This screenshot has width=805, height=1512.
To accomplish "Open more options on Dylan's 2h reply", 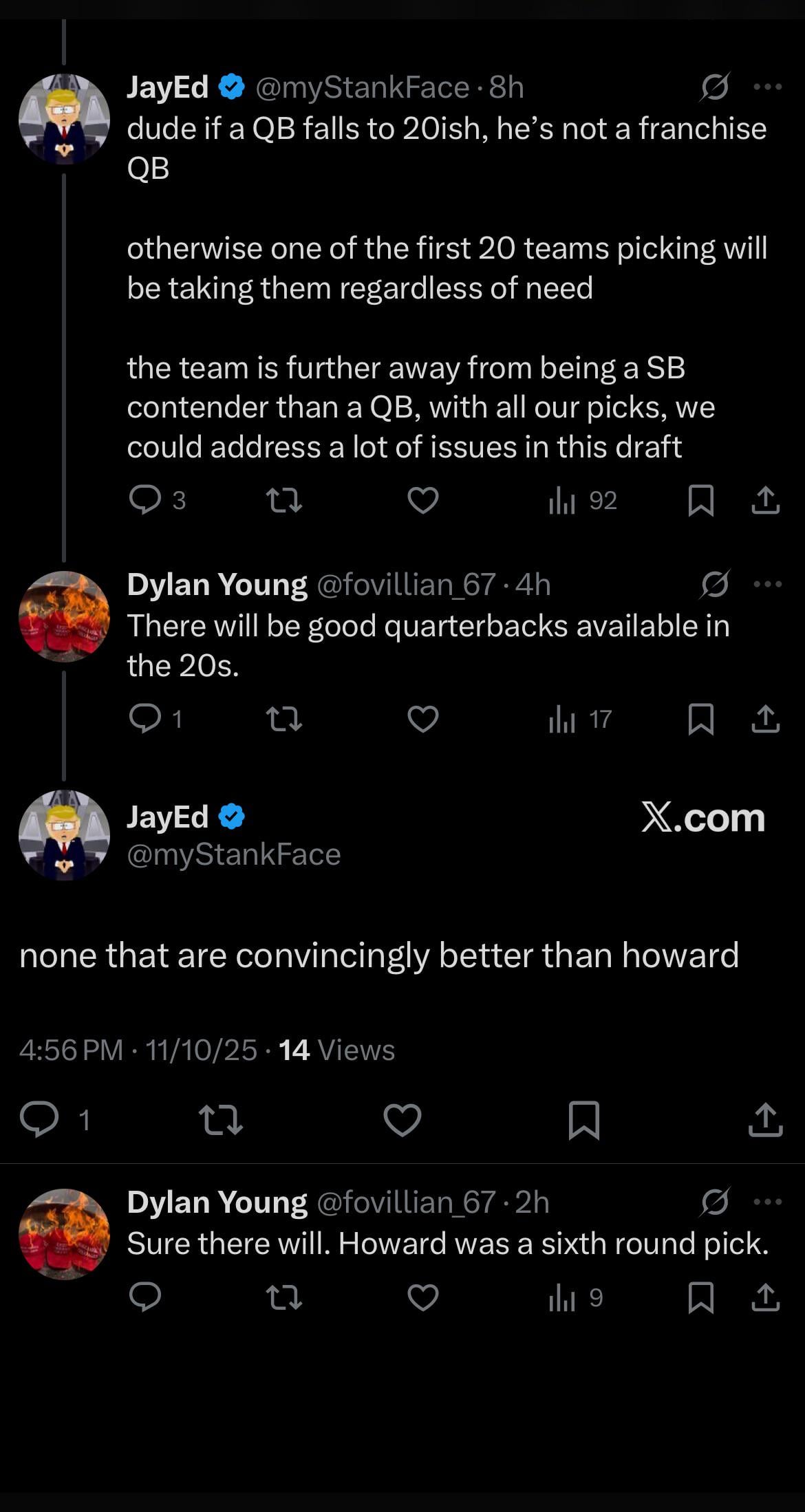I will [x=768, y=1202].
